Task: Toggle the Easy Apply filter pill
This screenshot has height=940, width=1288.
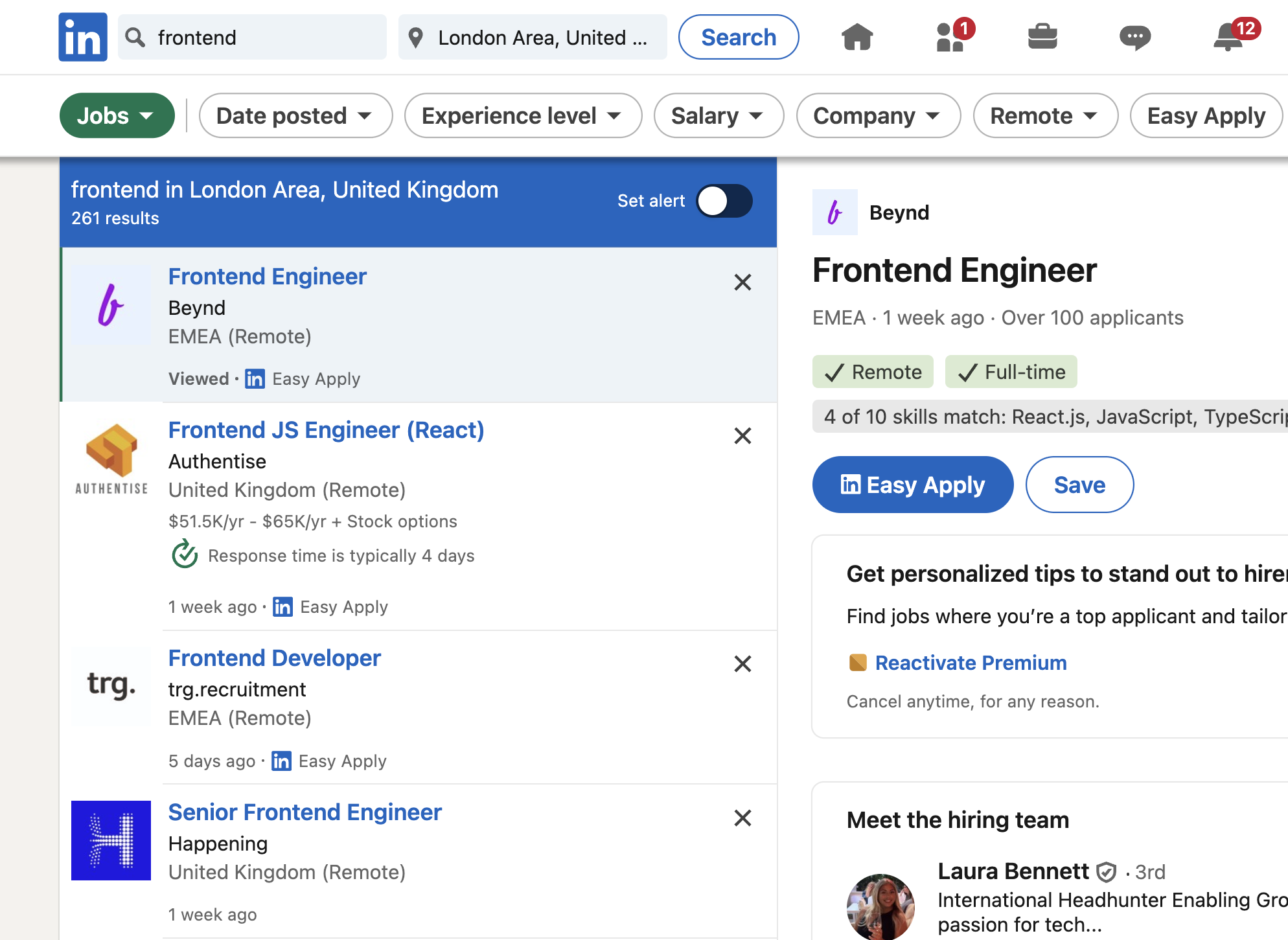Action: tap(1206, 115)
